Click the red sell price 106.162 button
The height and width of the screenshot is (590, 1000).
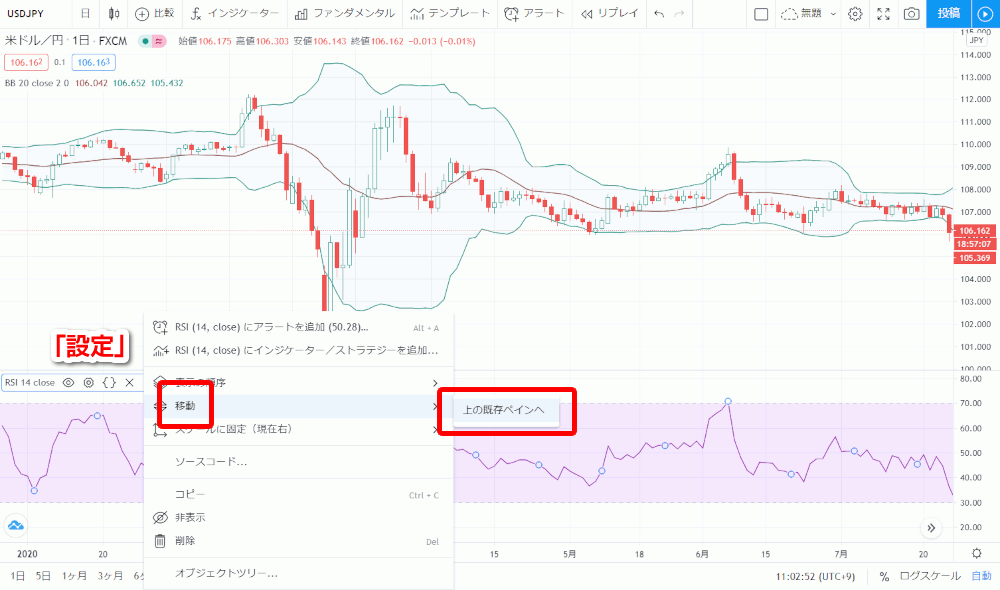pyautogui.click(x=26, y=63)
